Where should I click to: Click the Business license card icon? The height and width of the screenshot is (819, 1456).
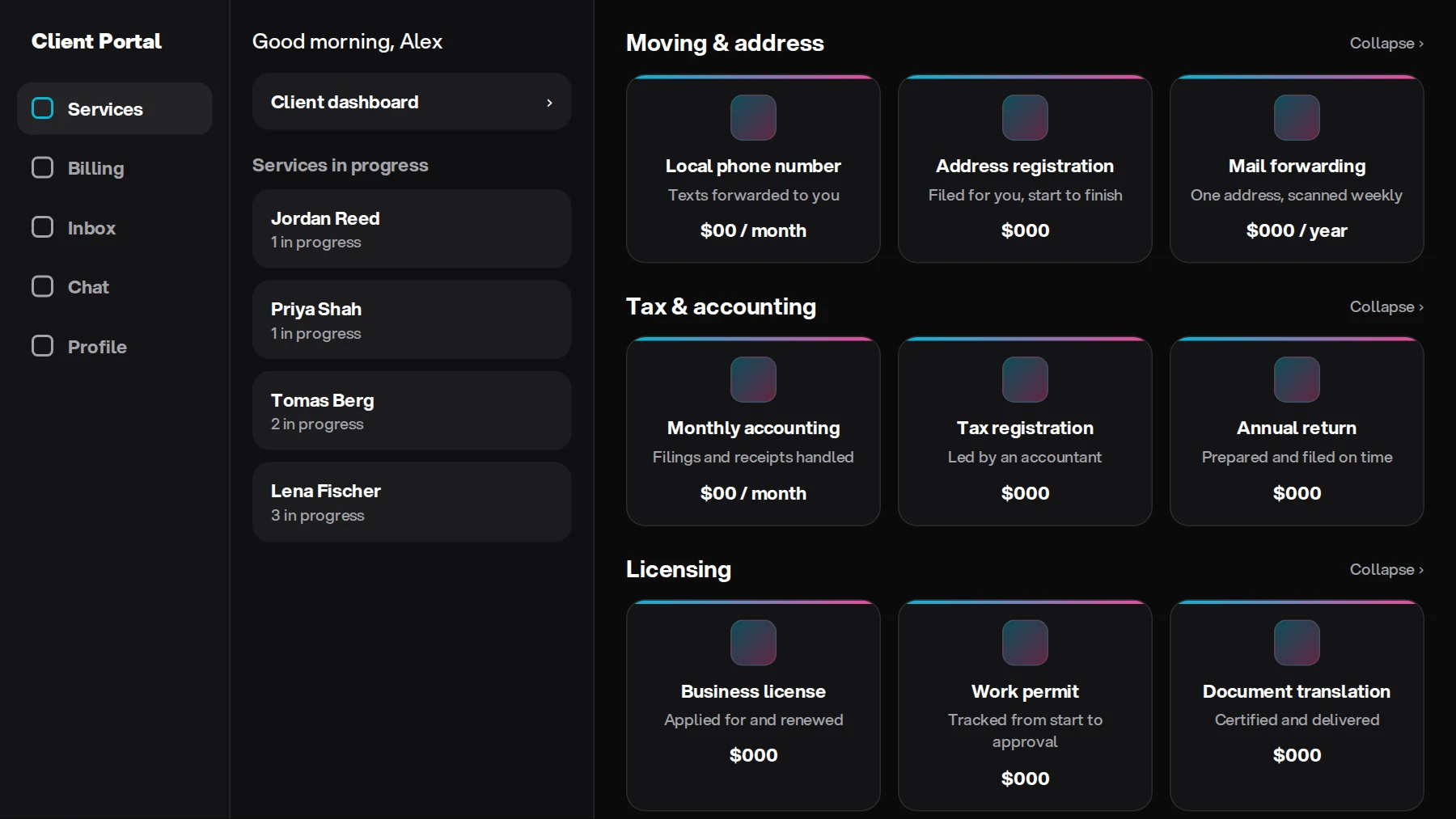(x=753, y=643)
